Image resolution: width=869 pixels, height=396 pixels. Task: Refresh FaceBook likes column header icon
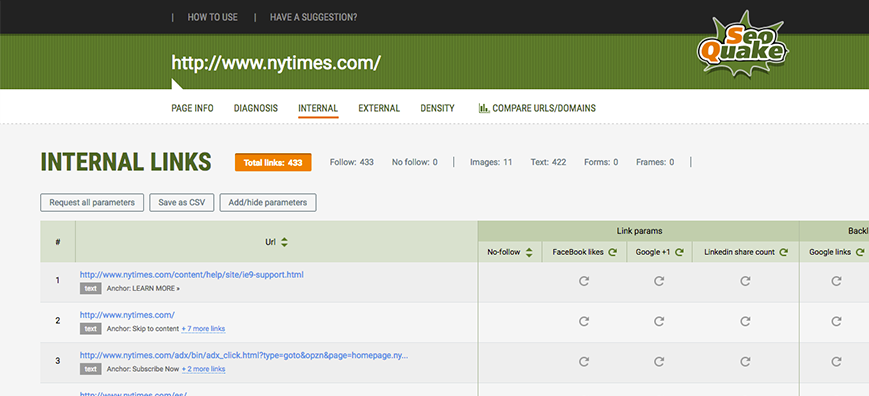(x=612, y=253)
